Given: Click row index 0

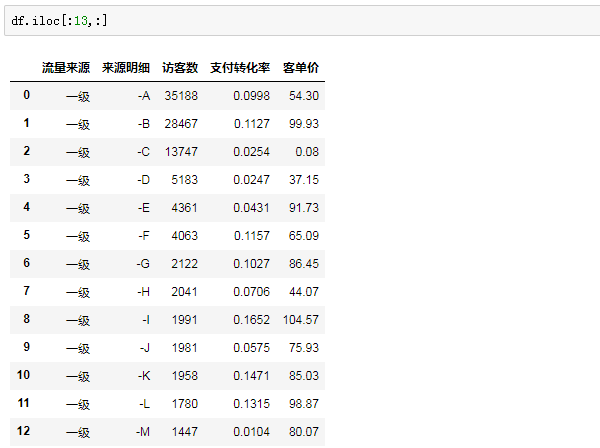Looking at the screenshot, I should [26, 95].
